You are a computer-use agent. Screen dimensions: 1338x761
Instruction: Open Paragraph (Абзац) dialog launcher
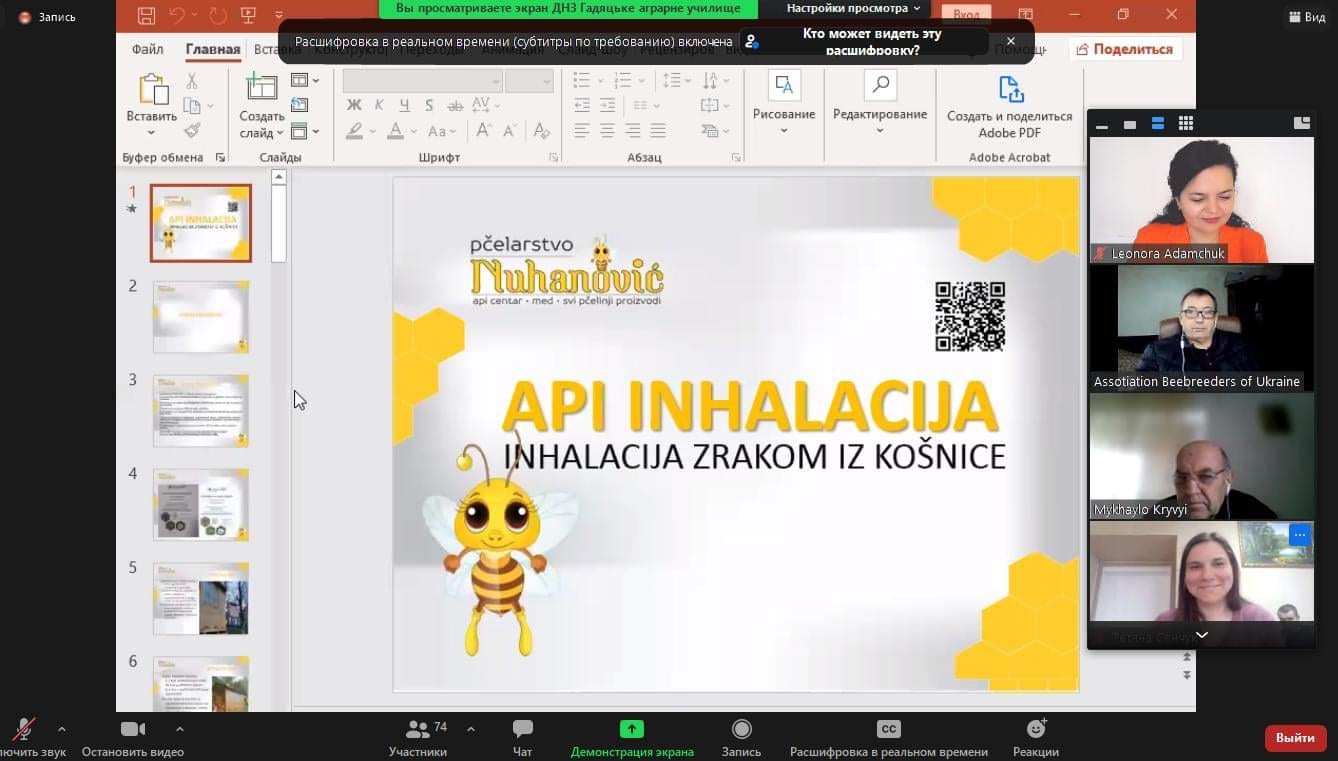(736, 158)
